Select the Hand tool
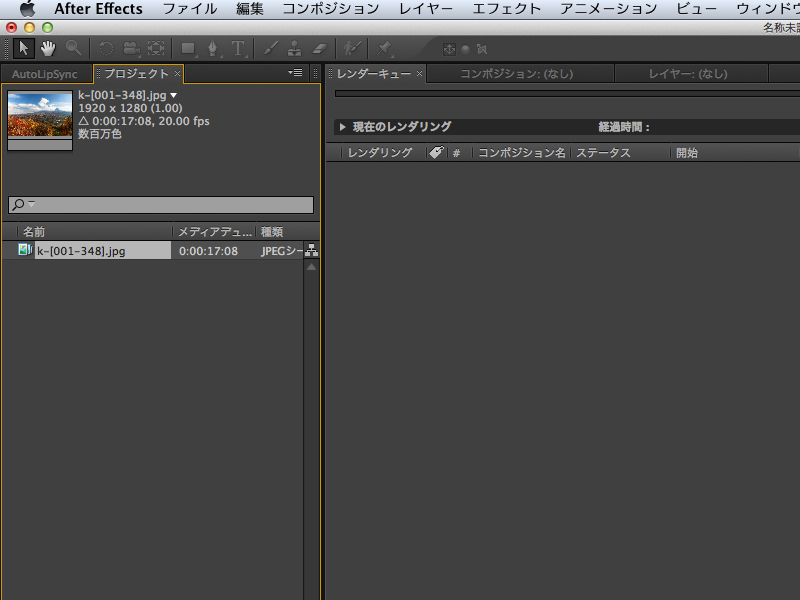 pos(48,48)
